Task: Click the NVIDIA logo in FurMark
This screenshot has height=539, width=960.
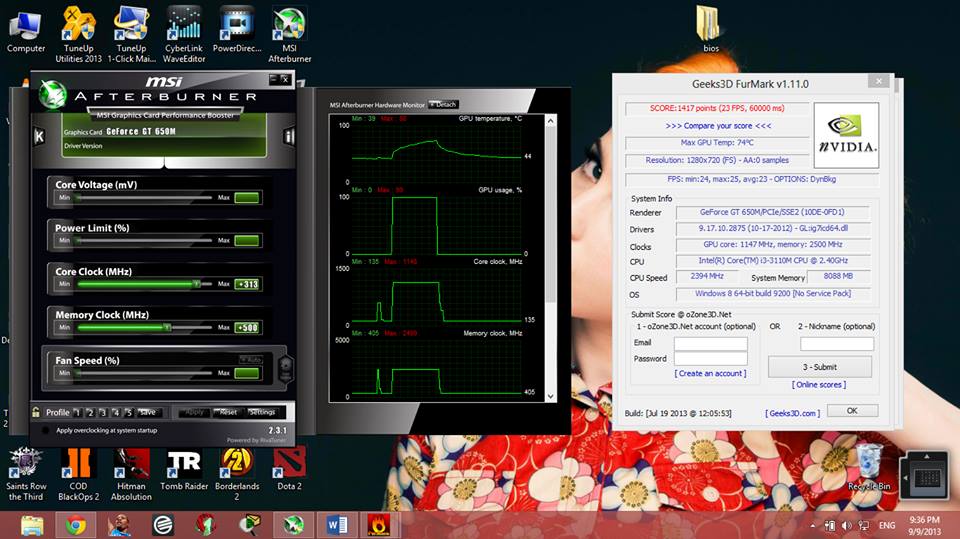Action: point(846,135)
